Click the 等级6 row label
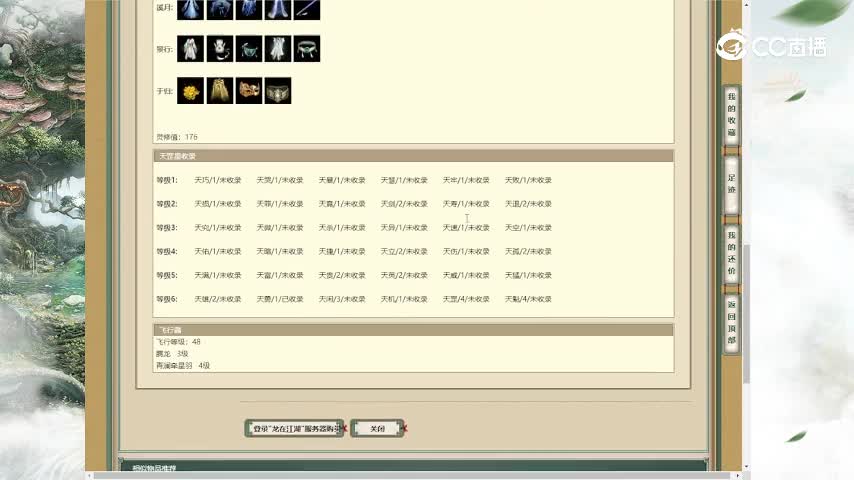The image size is (854, 480). click(x=167, y=299)
